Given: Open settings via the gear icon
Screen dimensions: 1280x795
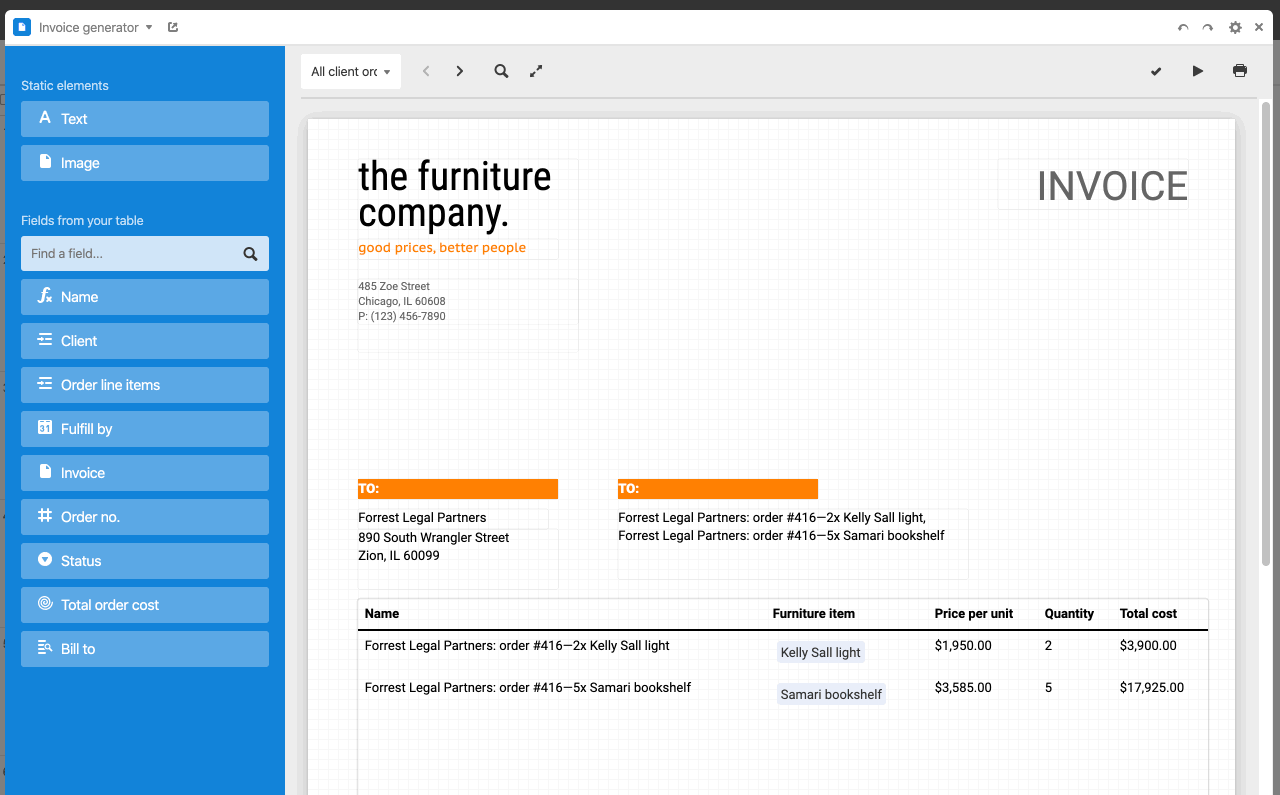Looking at the screenshot, I should point(1235,28).
